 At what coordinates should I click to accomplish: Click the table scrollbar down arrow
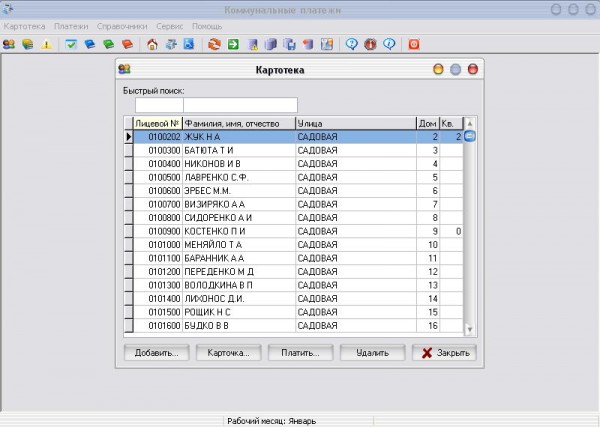470,328
